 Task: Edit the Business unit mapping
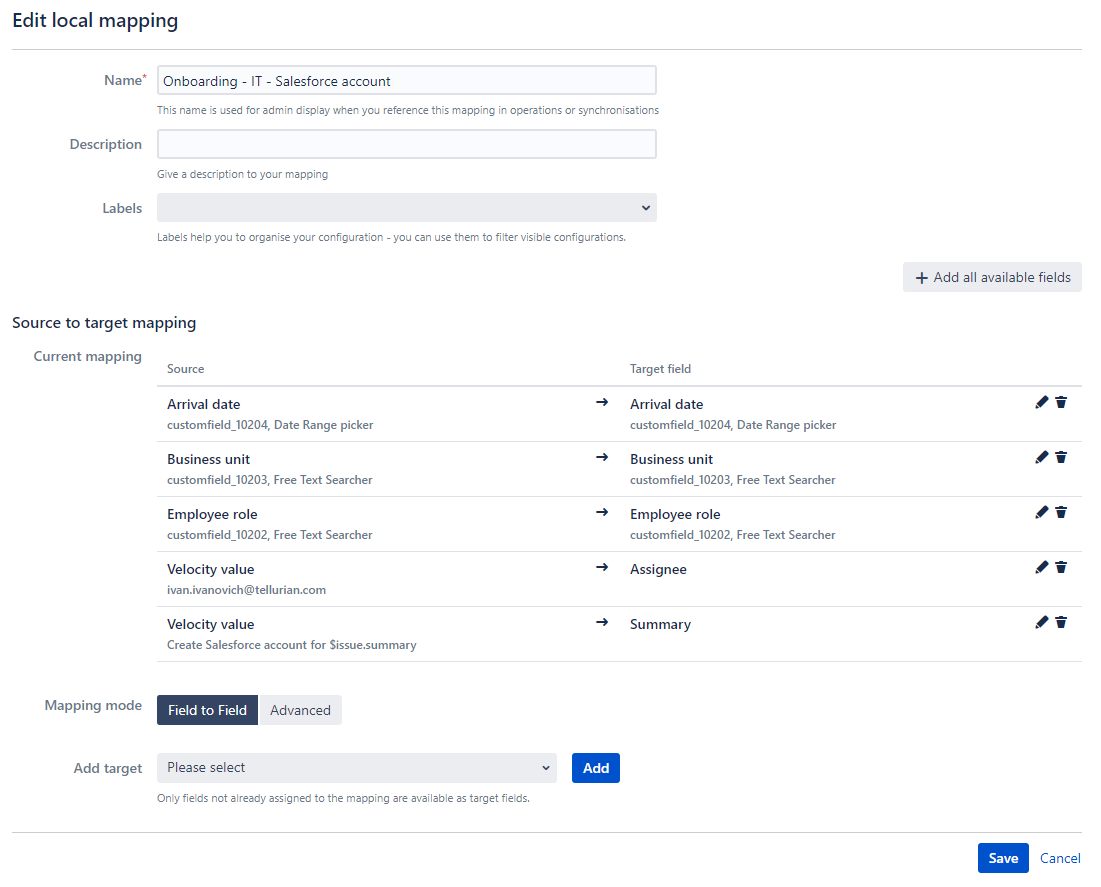point(1041,457)
